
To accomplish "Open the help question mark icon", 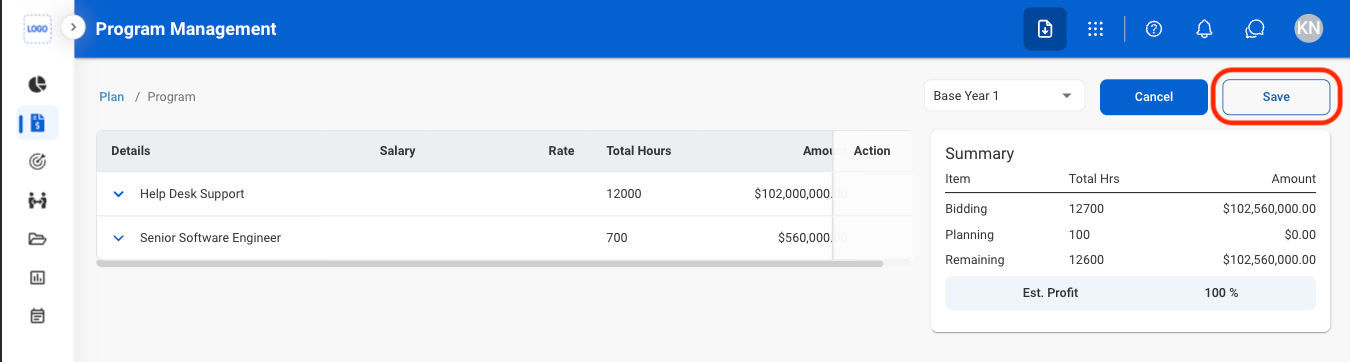I will point(1153,29).
